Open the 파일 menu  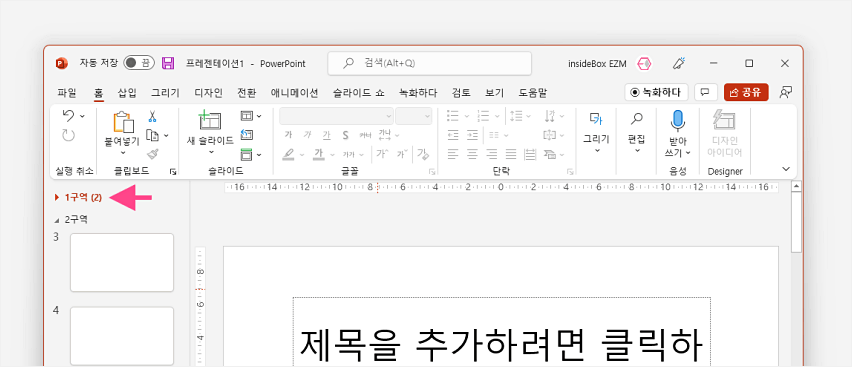tap(67, 93)
